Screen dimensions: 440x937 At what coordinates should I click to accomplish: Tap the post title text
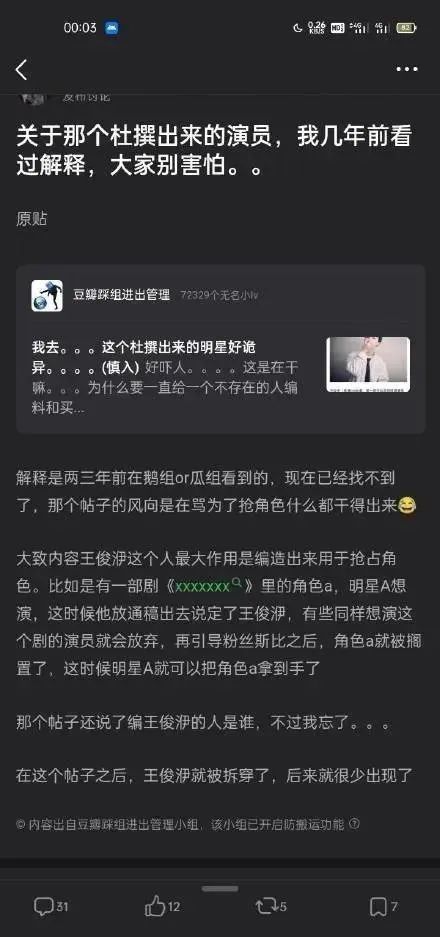[x=214, y=152]
